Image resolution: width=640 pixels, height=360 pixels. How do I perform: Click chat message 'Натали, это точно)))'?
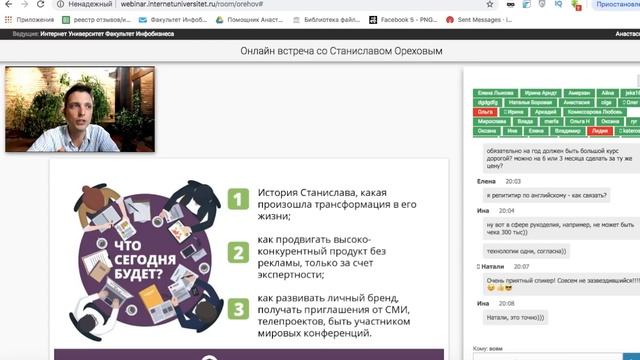tap(515, 317)
